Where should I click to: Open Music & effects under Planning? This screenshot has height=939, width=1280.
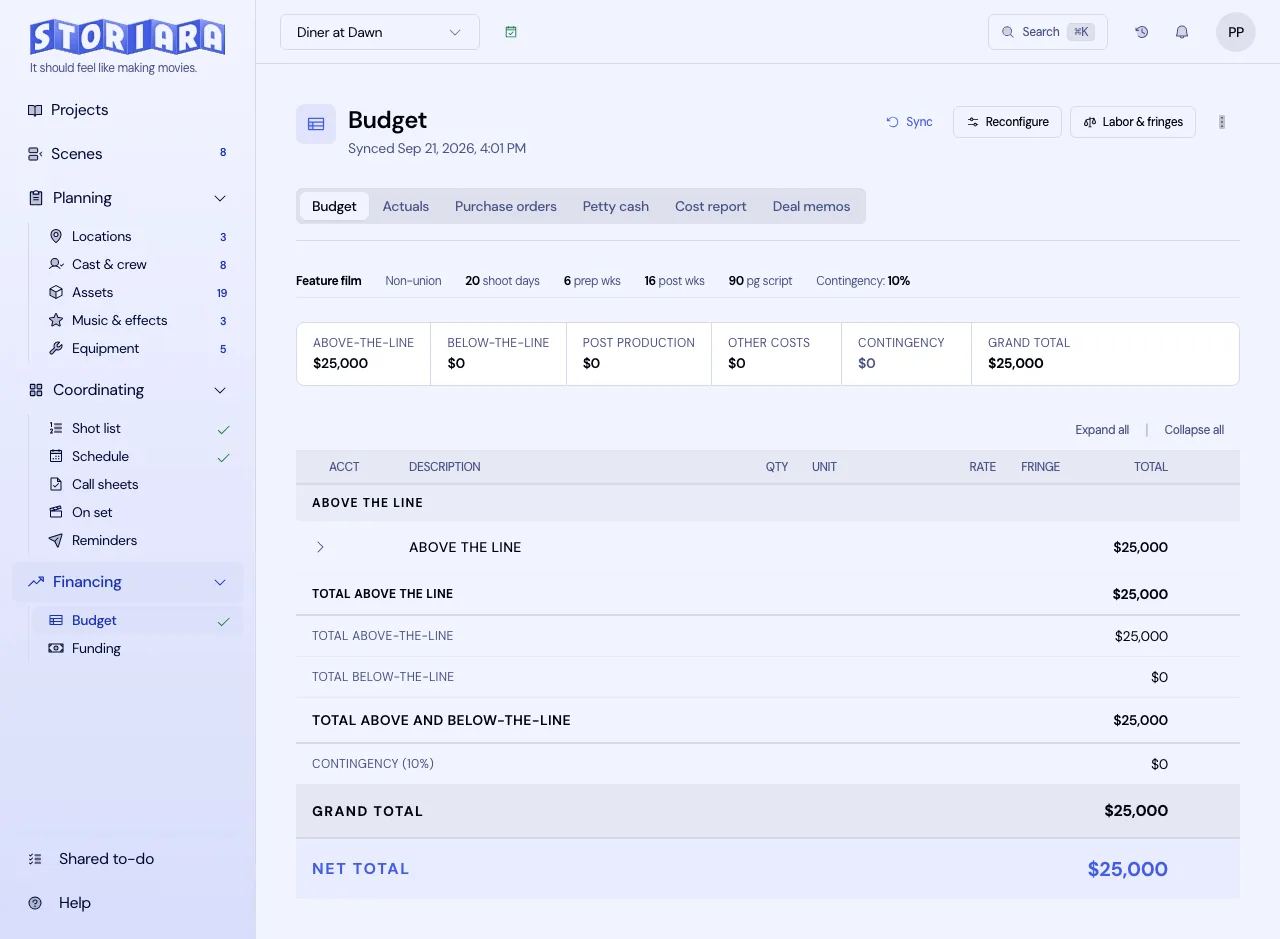point(138,320)
